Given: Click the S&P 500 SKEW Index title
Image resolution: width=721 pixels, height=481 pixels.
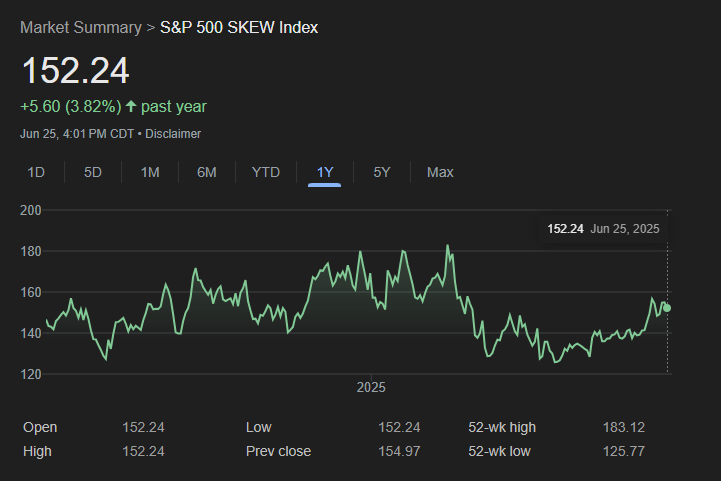Looking at the screenshot, I should pos(239,28).
